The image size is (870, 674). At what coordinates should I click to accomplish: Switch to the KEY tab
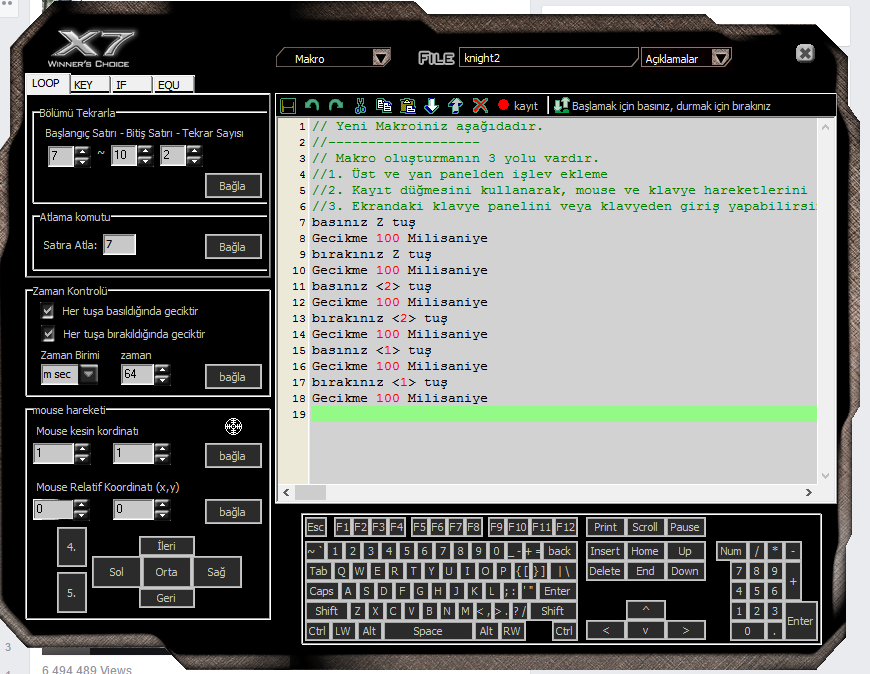click(x=89, y=85)
